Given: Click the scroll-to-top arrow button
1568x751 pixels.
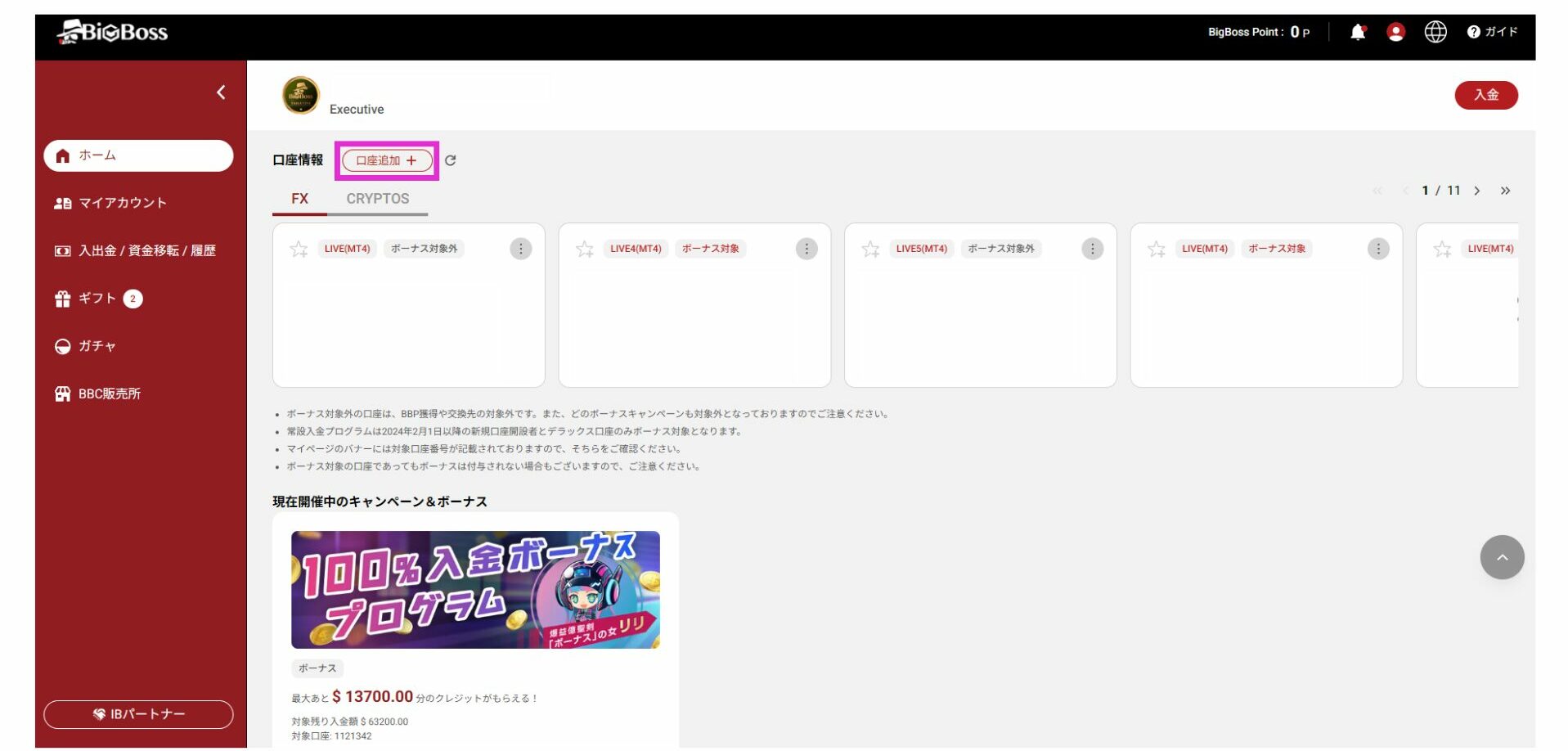Looking at the screenshot, I should tap(1502, 557).
